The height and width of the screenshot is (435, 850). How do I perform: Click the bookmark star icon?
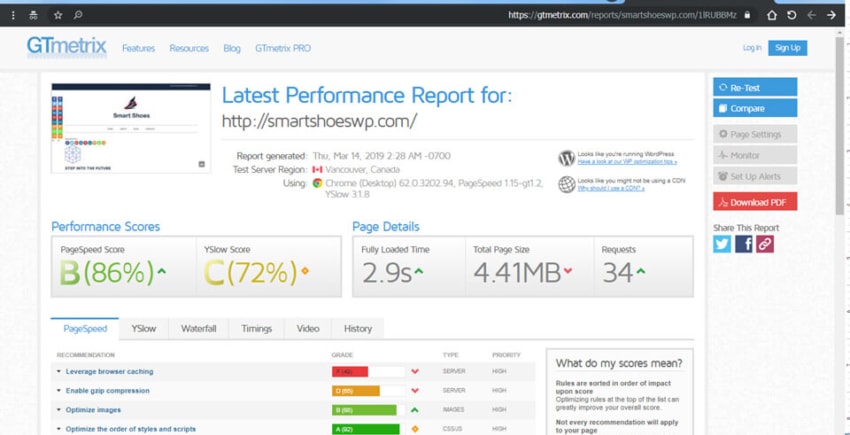pos(58,15)
